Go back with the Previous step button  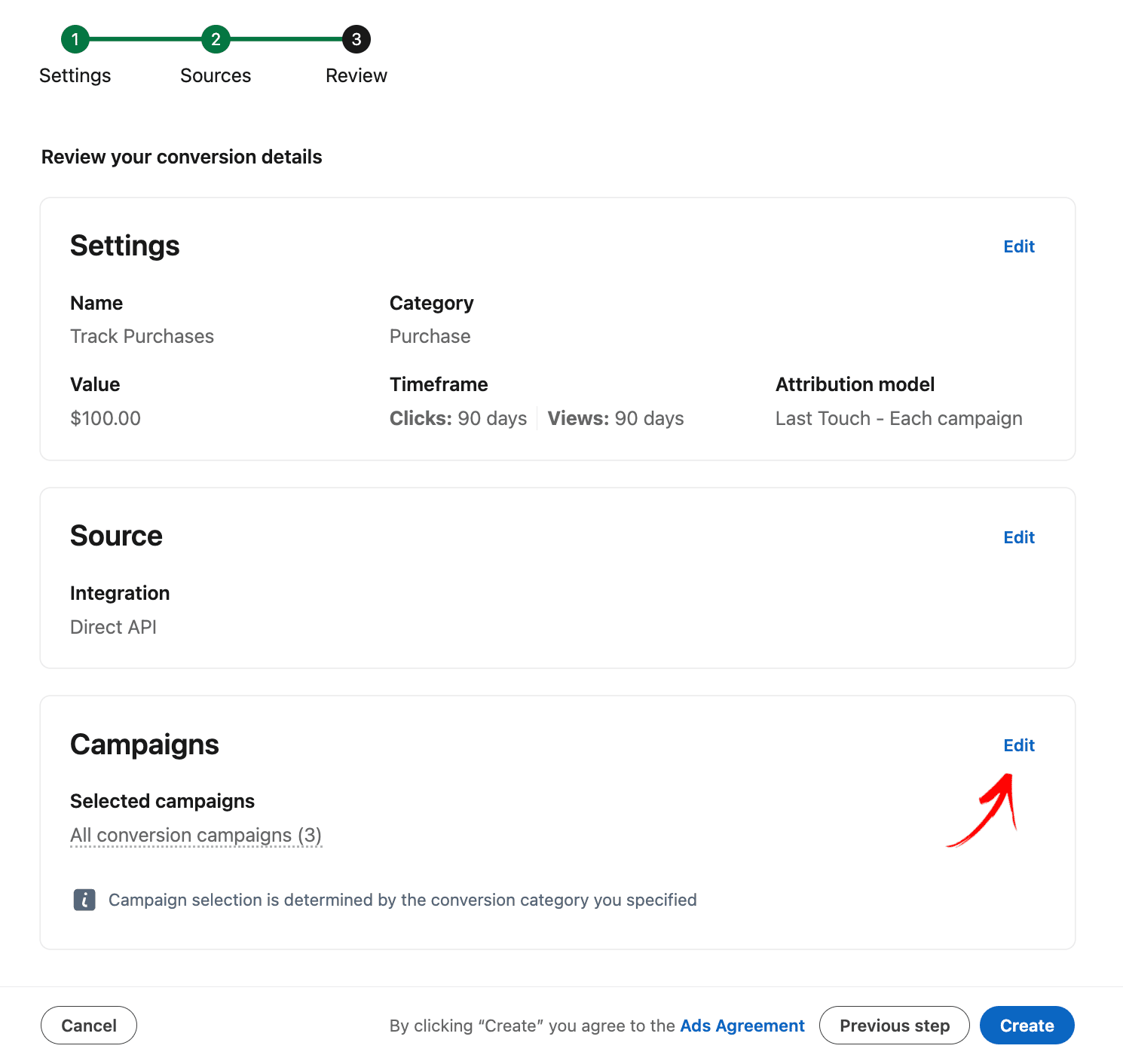[895, 1026]
